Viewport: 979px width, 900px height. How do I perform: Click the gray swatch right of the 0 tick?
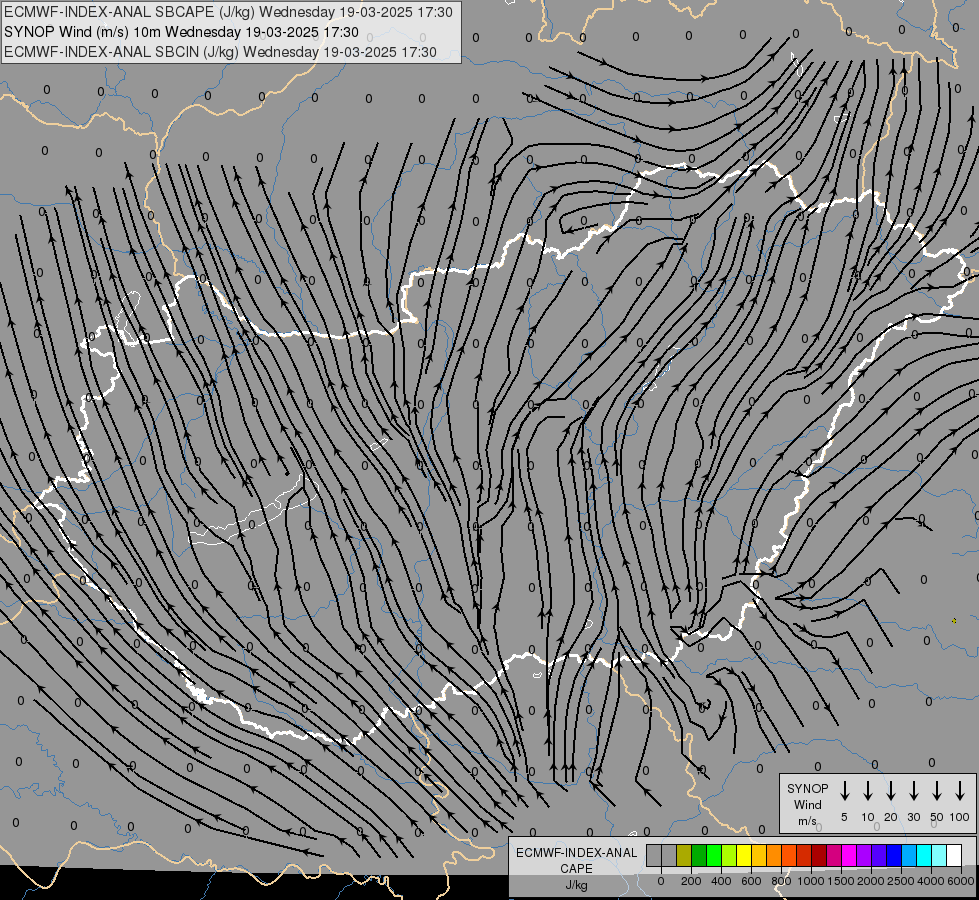(669, 855)
